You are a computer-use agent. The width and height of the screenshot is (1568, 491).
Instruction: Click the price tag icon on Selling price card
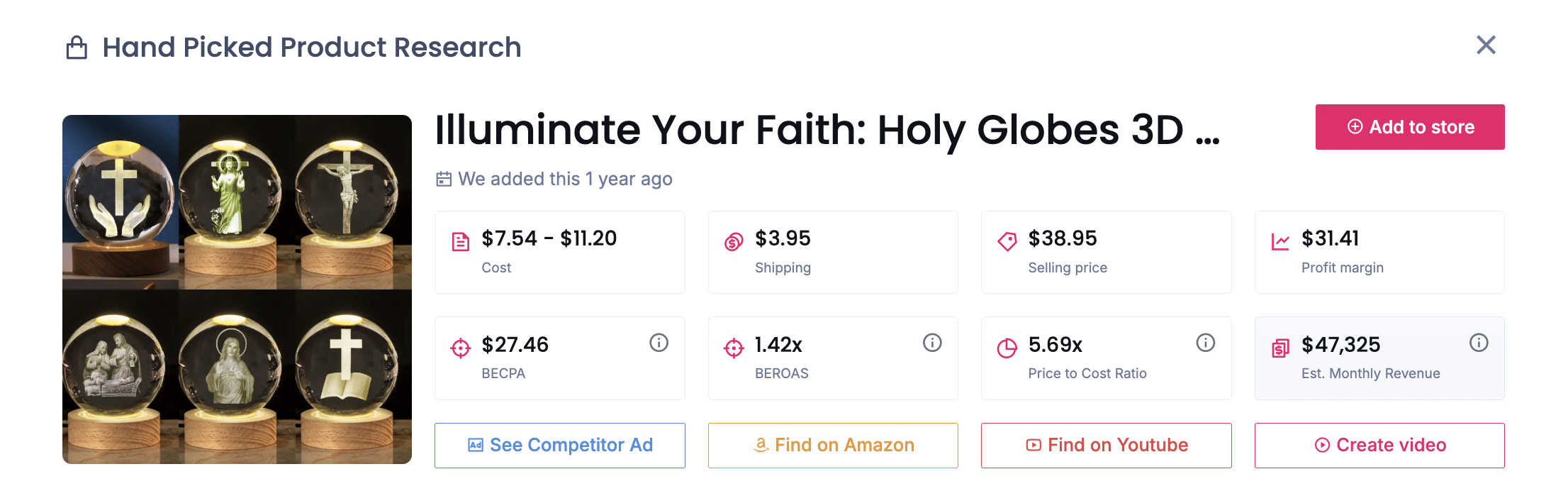pyautogui.click(x=1007, y=241)
